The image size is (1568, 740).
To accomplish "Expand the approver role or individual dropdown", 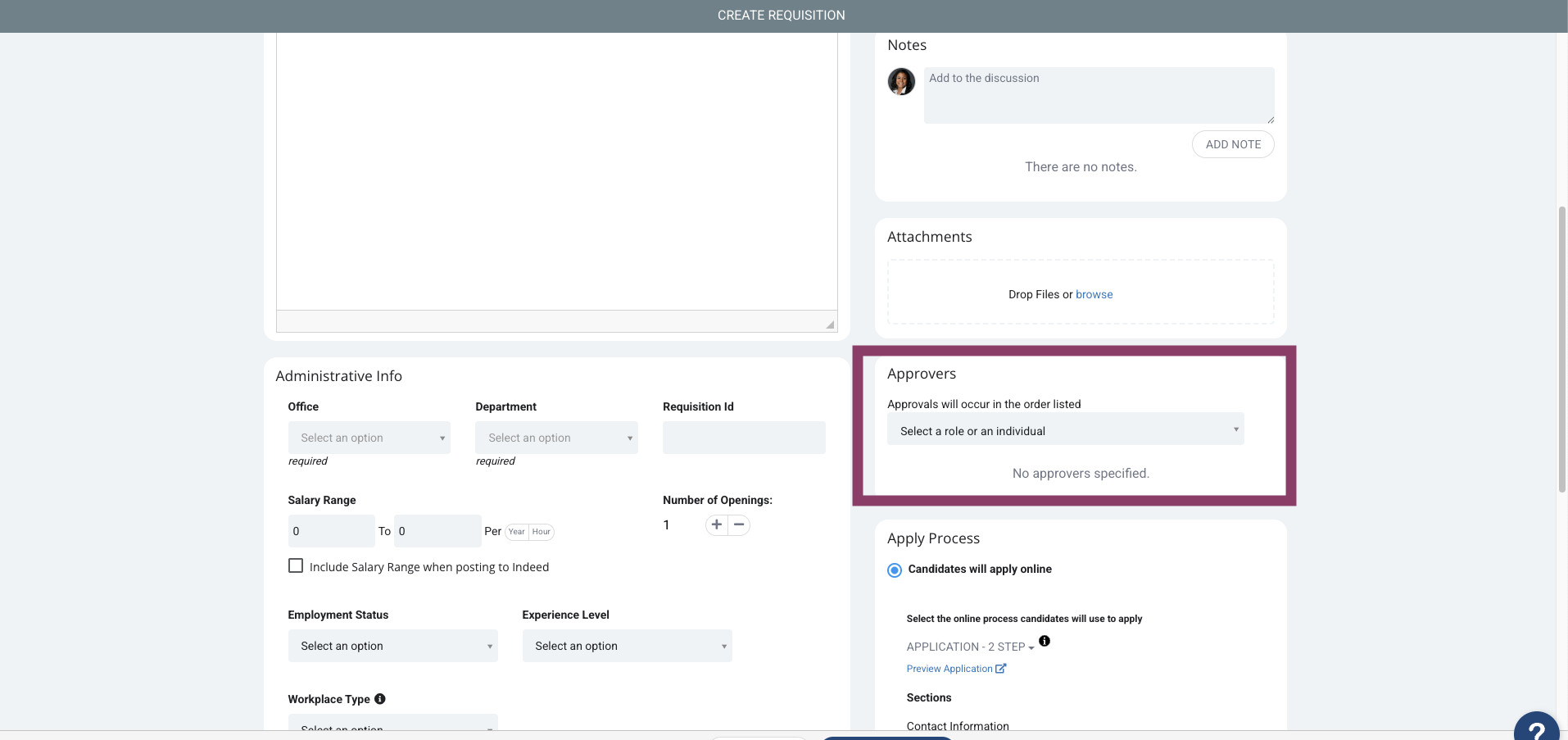I will point(1065,429).
